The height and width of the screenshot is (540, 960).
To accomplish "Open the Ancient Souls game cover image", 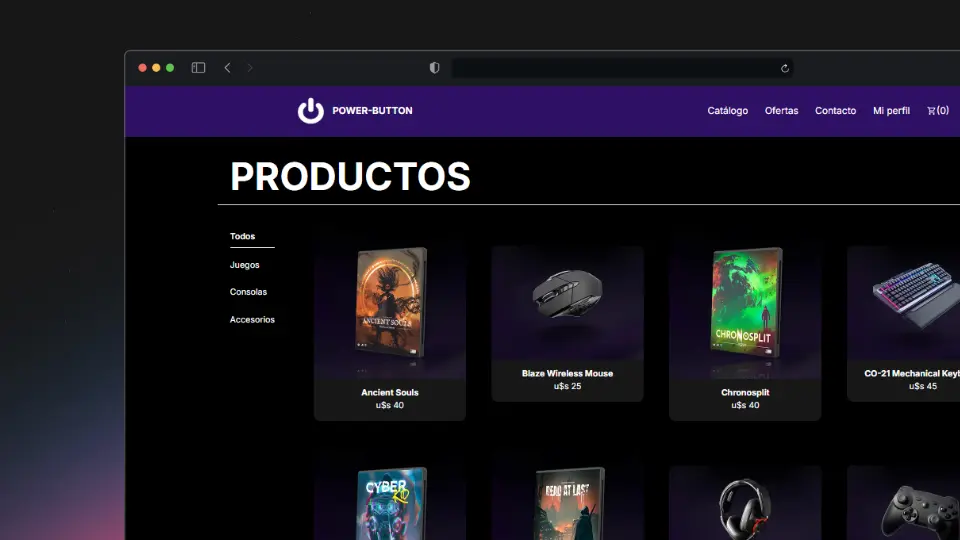I will pyautogui.click(x=391, y=302).
